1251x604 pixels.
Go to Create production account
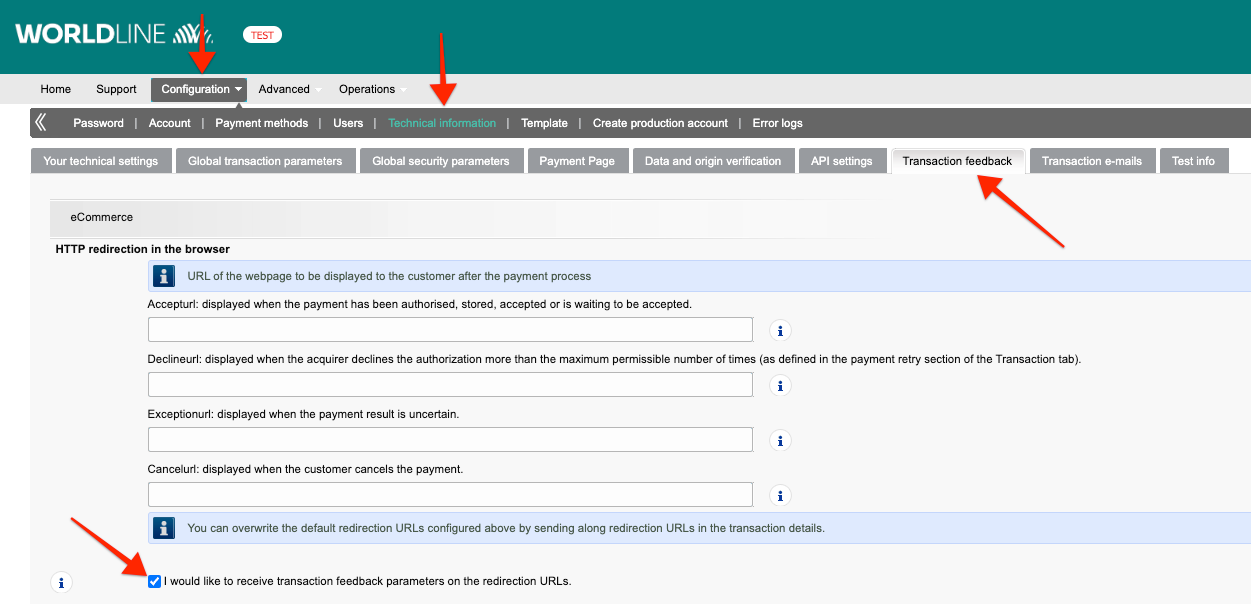click(x=660, y=123)
